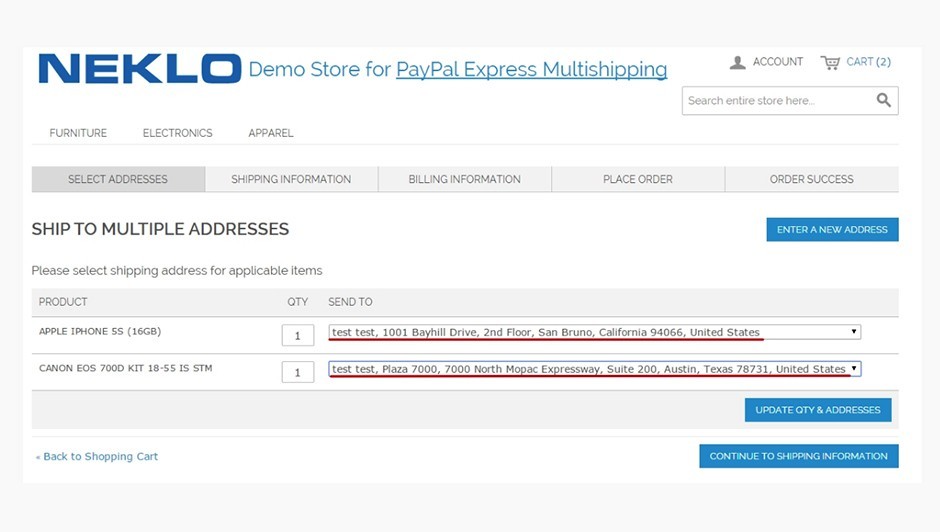Viewport: 940px width, 532px height.
Task: Click the 'Please select shipping address' text
Action: (x=177, y=270)
